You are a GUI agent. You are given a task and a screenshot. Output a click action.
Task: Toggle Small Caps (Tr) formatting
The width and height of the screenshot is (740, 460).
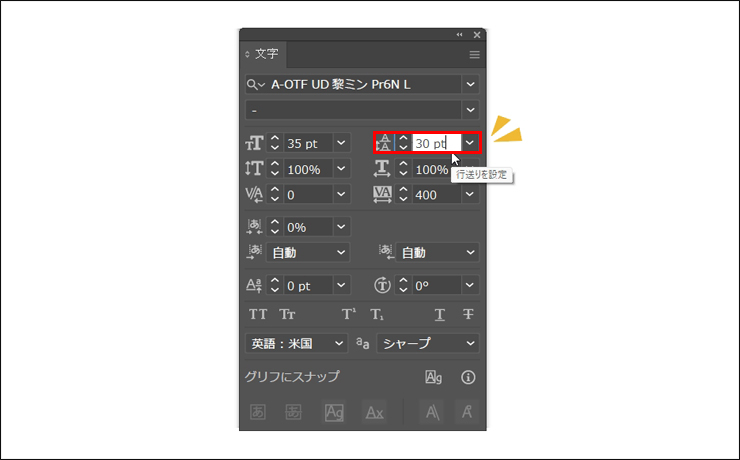tap(287, 314)
